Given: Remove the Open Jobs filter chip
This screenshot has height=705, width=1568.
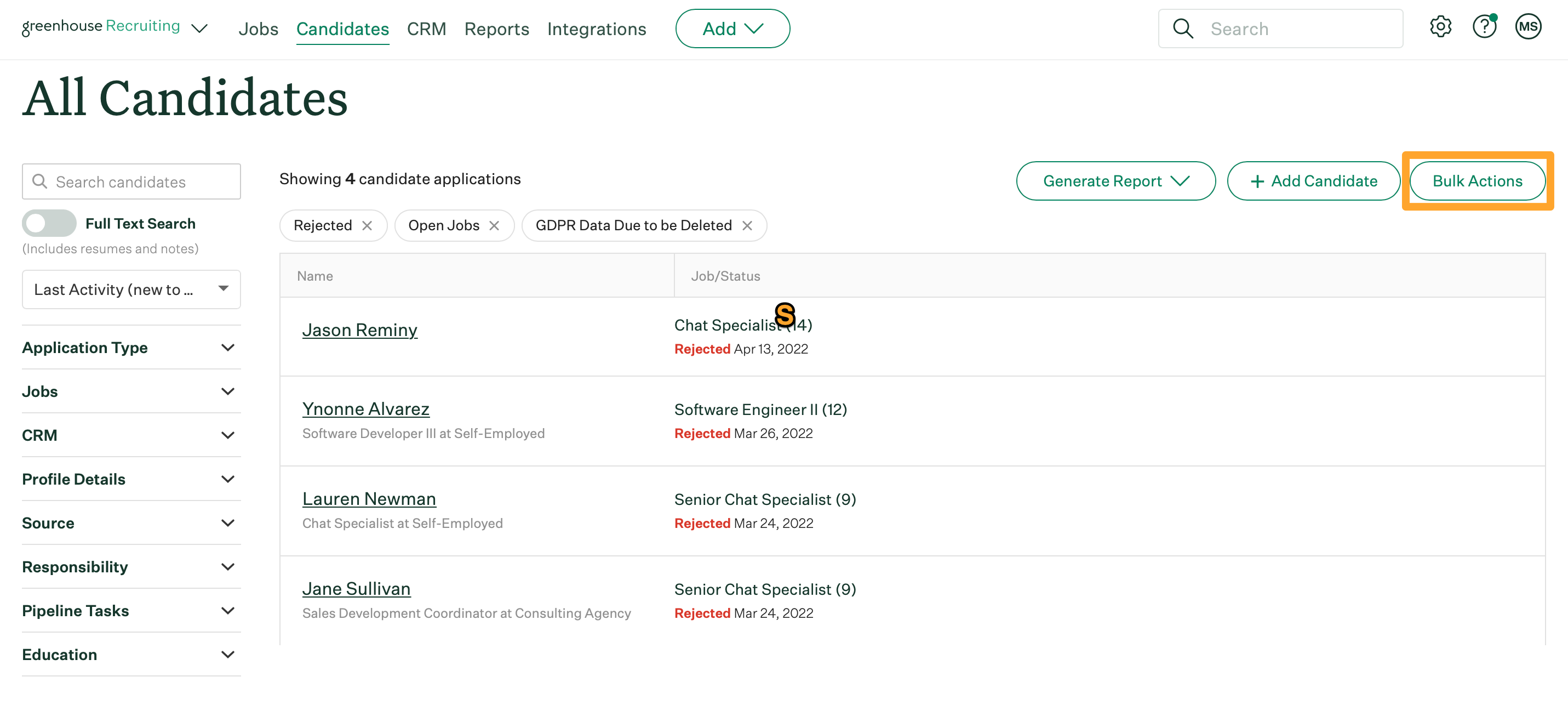Looking at the screenshot, I should tap(494, 225).
